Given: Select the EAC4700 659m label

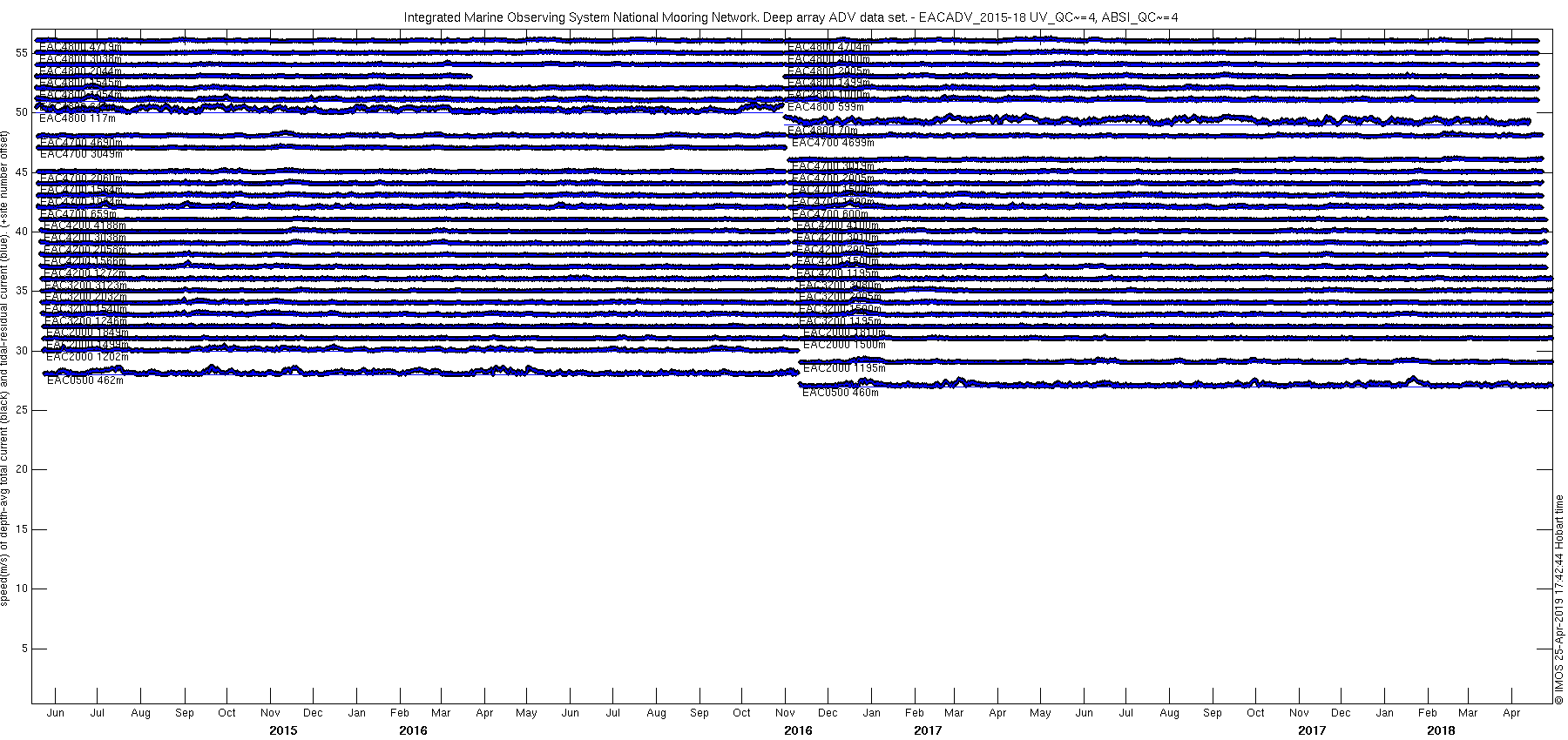Looking at the screenshot, I should pyautogui.click(x=78, y=214).
